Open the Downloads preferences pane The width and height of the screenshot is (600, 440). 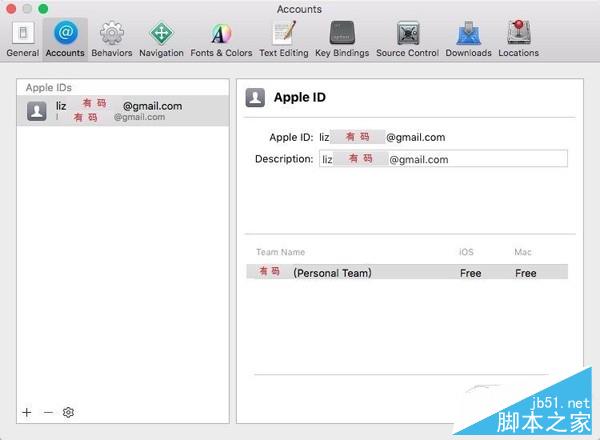pyautogui.click(x=468, y=39)
